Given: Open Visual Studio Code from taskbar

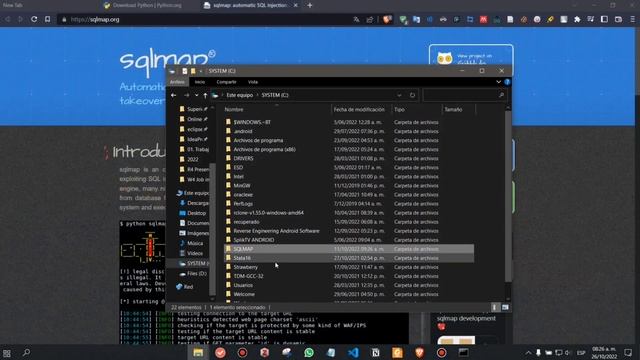Looking at the screenshot, I should pos(353,352).
